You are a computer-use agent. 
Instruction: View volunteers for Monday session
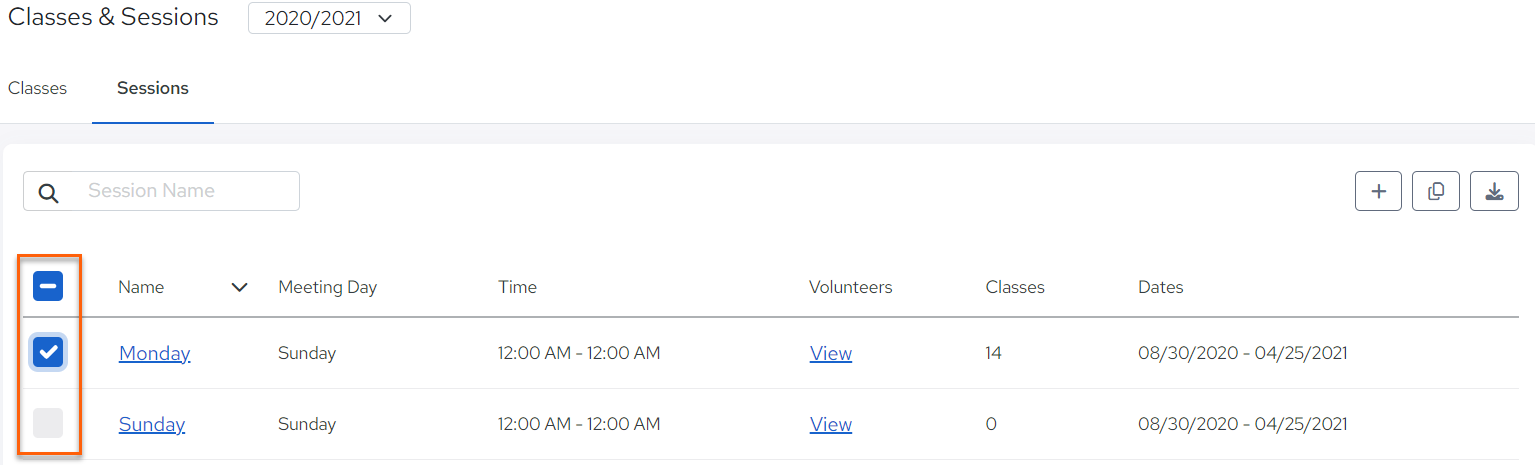(x=831, y=353)
